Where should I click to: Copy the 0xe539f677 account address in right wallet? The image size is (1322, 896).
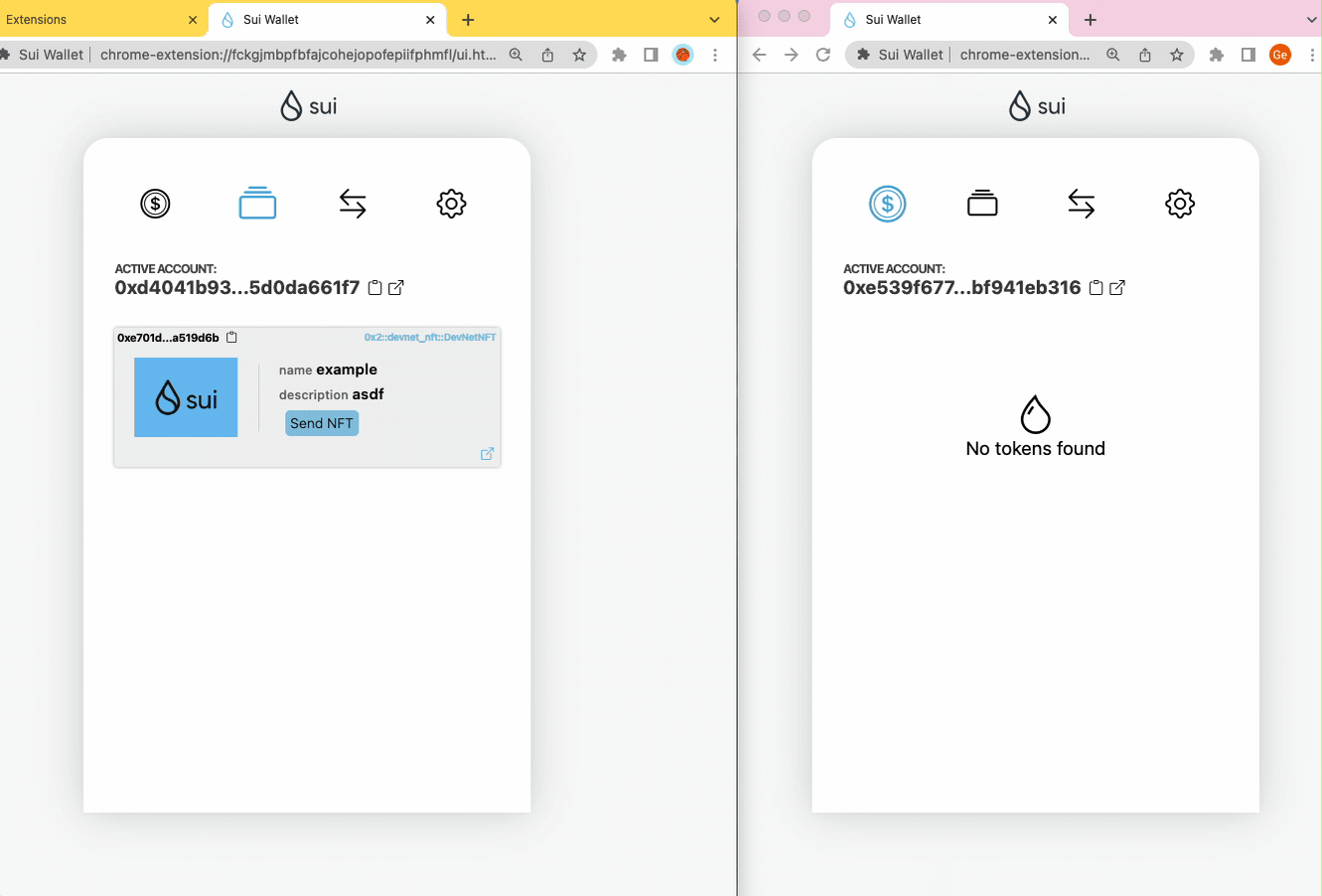tap(1097, 288)
